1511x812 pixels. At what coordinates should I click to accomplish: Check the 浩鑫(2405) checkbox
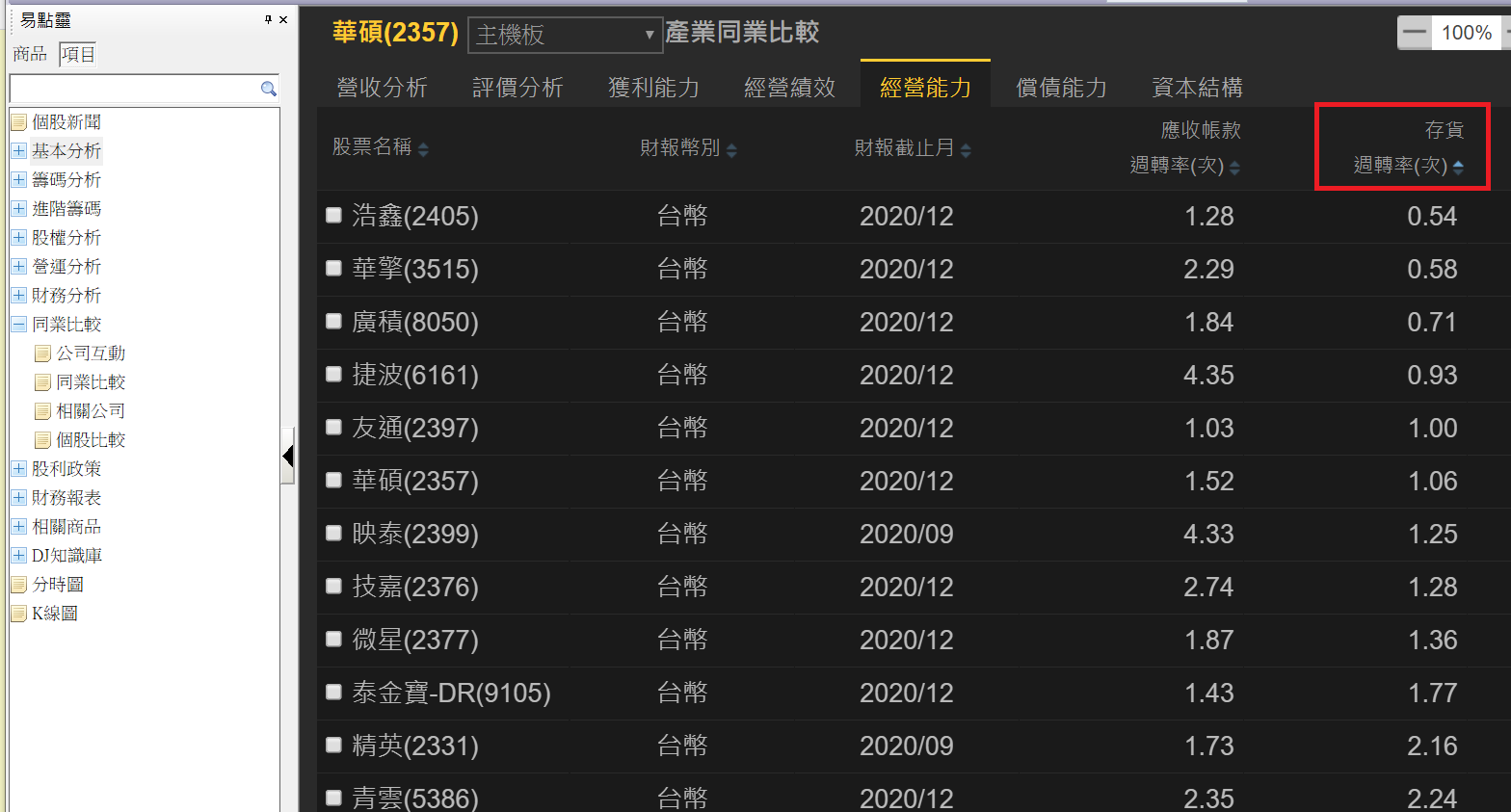tap(333, 215)
